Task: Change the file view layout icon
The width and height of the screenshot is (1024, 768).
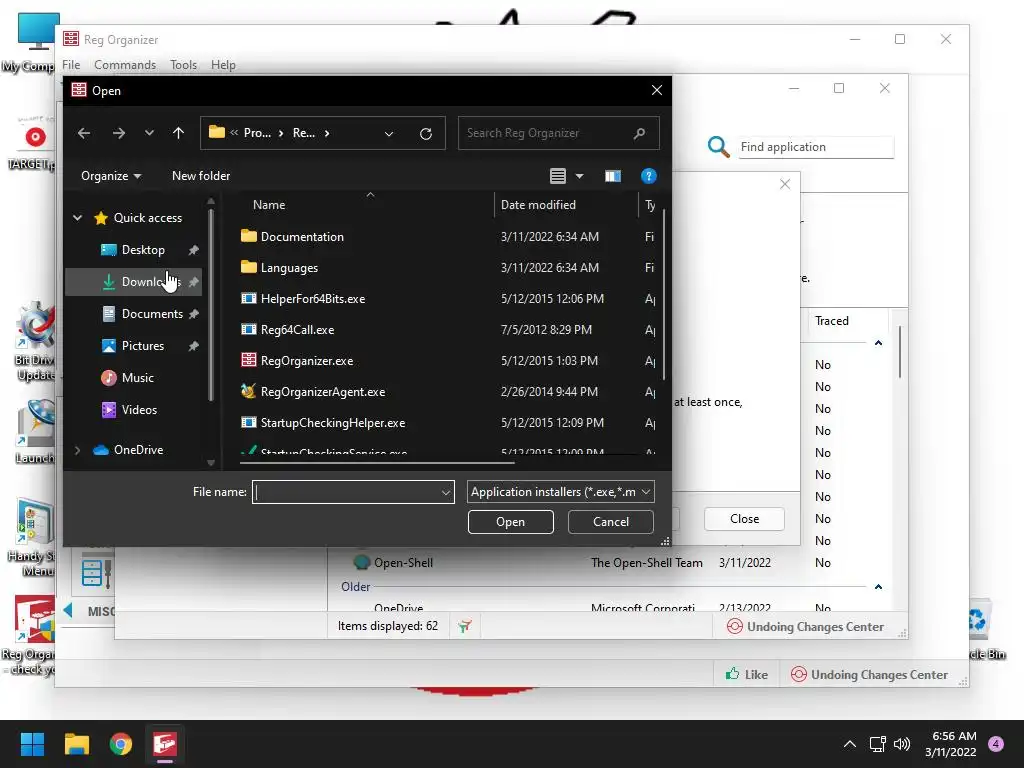Action: [558, 176]
